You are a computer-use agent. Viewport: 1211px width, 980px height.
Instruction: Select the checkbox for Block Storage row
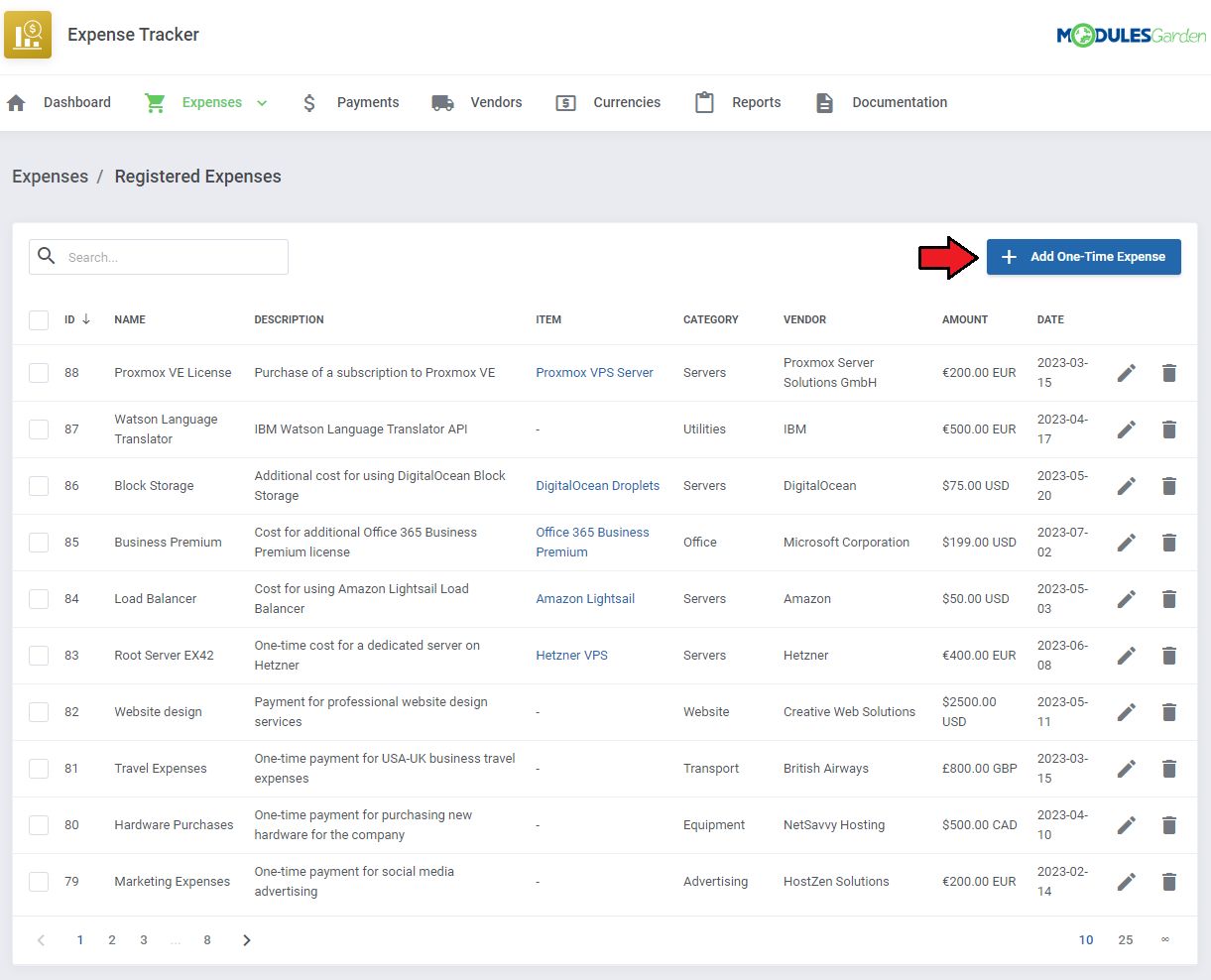(x=39, y=486)
